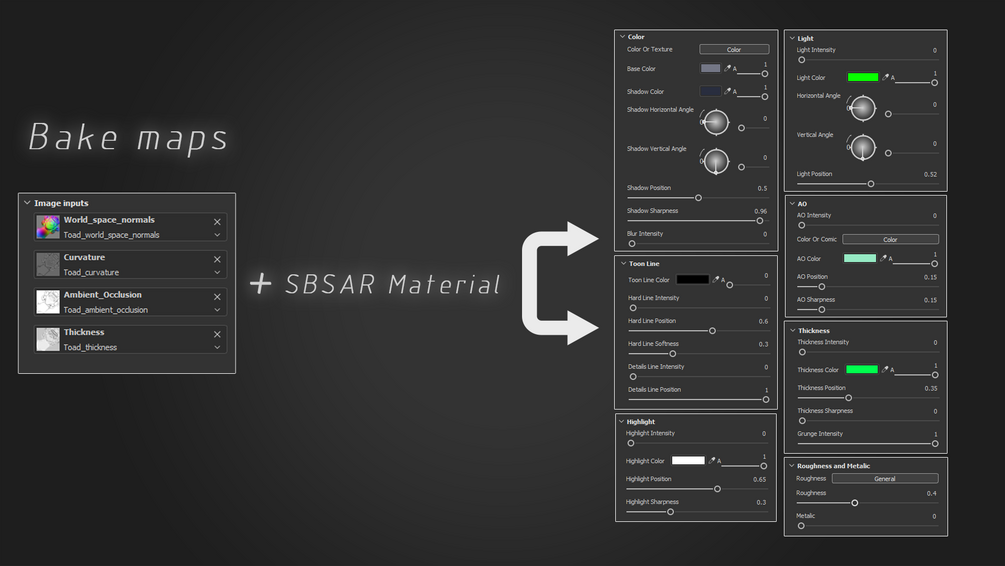Image resolution: width=1005 pixels, height=566 pixels.
Task: Click the Light Position slider handle
Action: coord(871,184)
